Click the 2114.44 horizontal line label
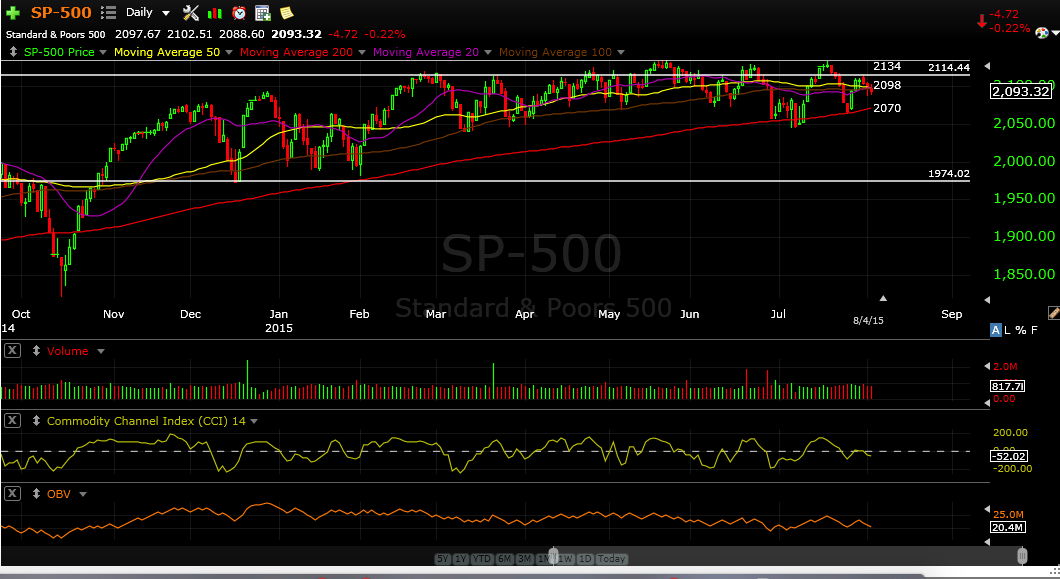Screen dimensions: 1060x579 (948, 67)
